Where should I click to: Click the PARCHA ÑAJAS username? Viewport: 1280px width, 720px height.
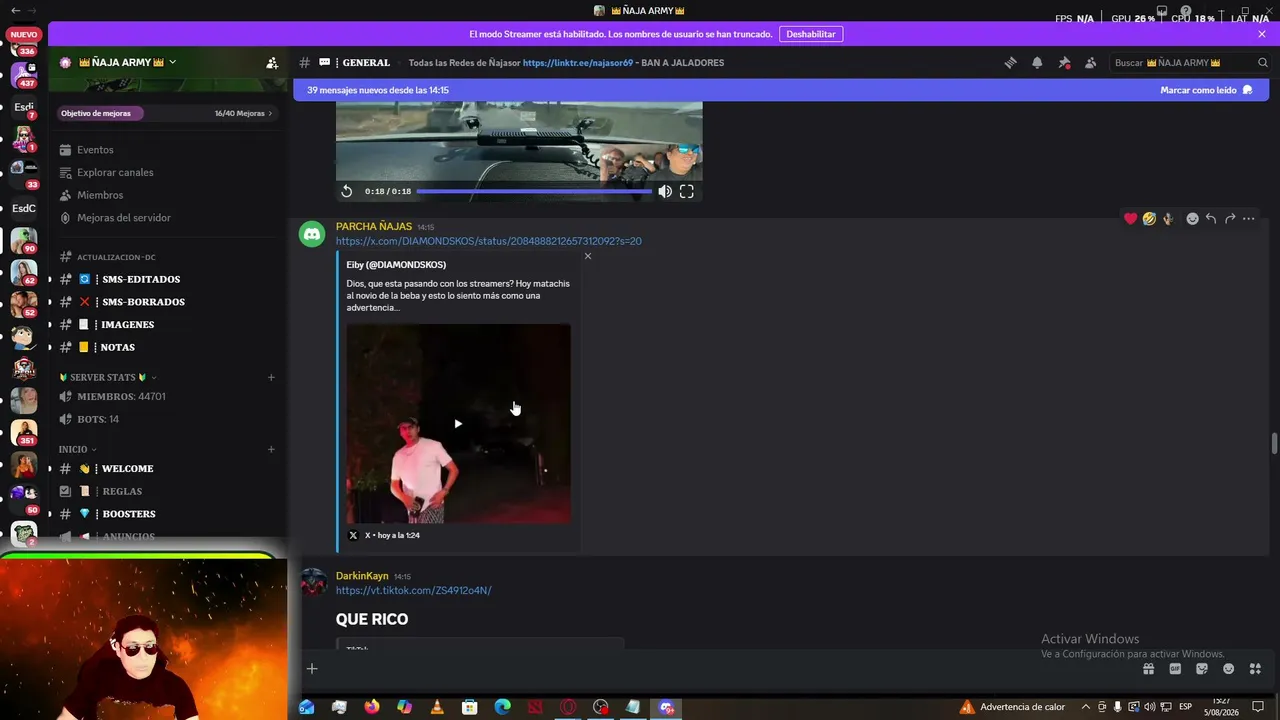374,227
